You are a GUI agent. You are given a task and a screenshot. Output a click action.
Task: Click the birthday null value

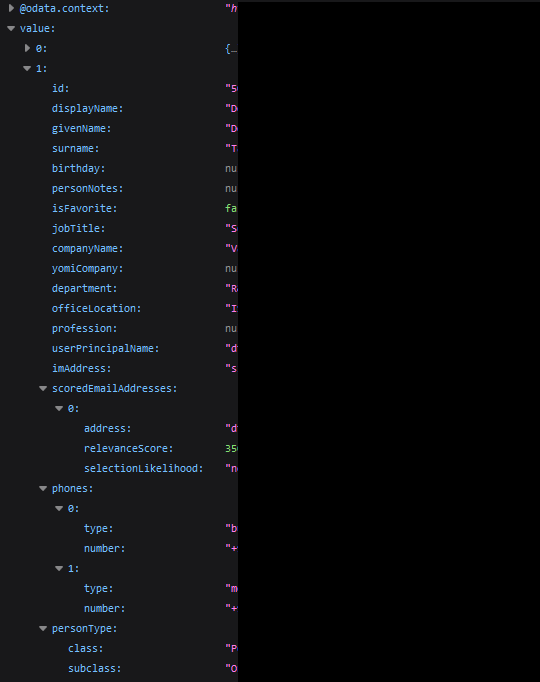pos(231,168)
